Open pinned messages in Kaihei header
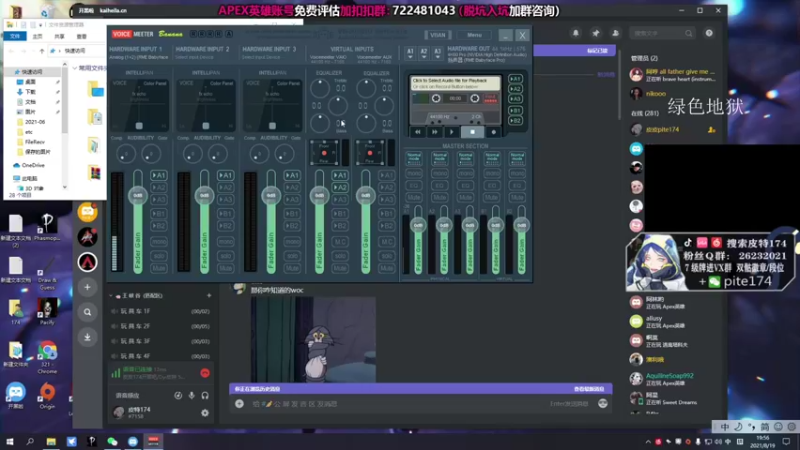This screenshot has width=800, height=450. [595, 33]
